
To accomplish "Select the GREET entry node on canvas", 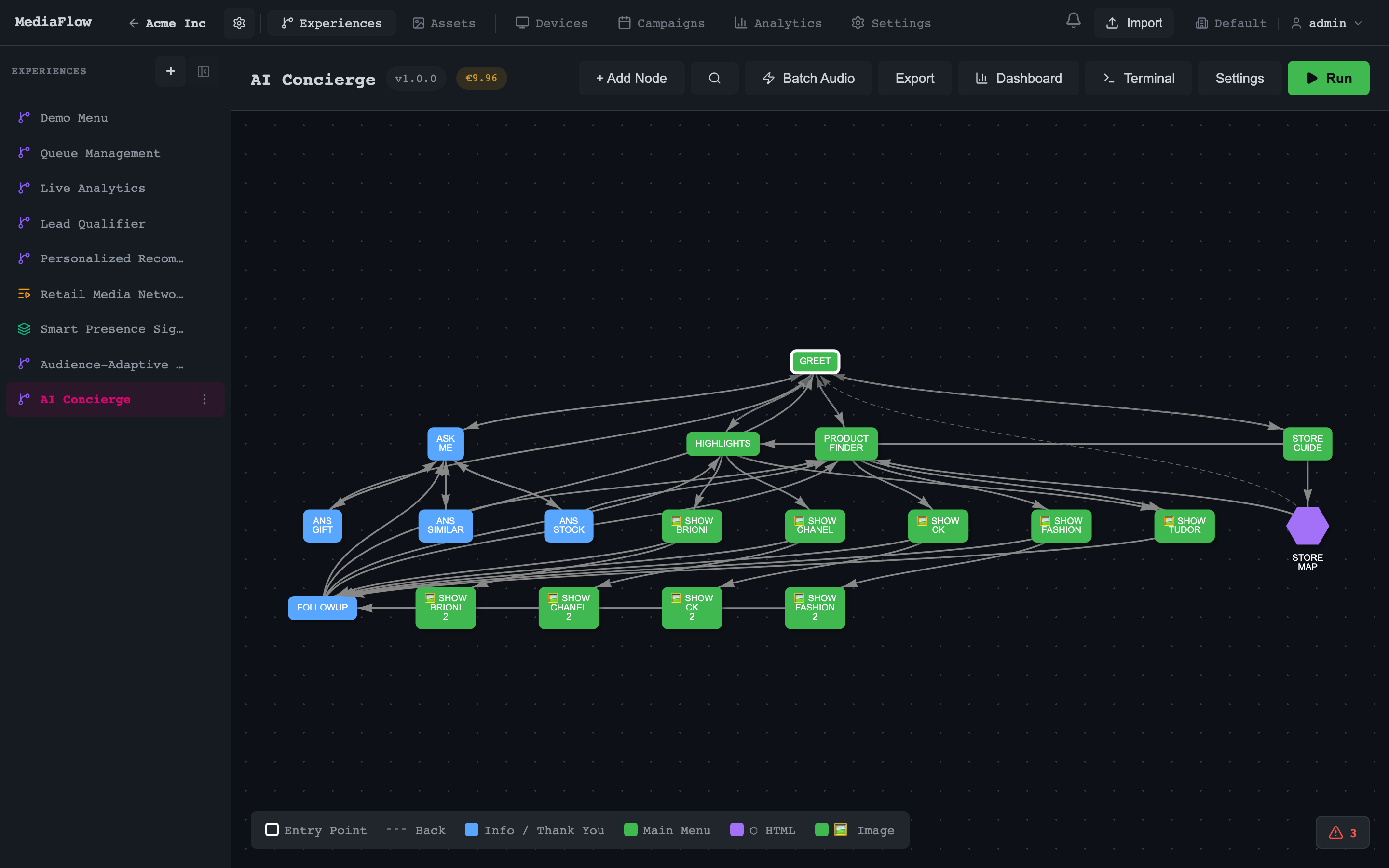I will [x=815, y=361].
